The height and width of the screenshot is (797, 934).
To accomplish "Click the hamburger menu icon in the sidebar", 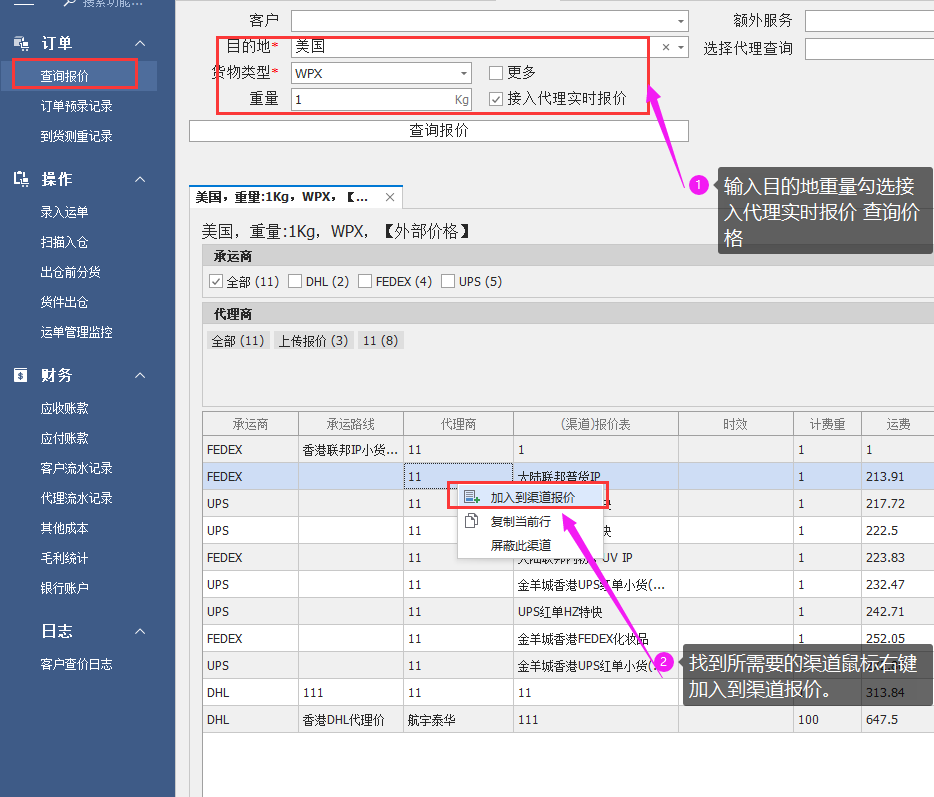I will click(23, 3).
